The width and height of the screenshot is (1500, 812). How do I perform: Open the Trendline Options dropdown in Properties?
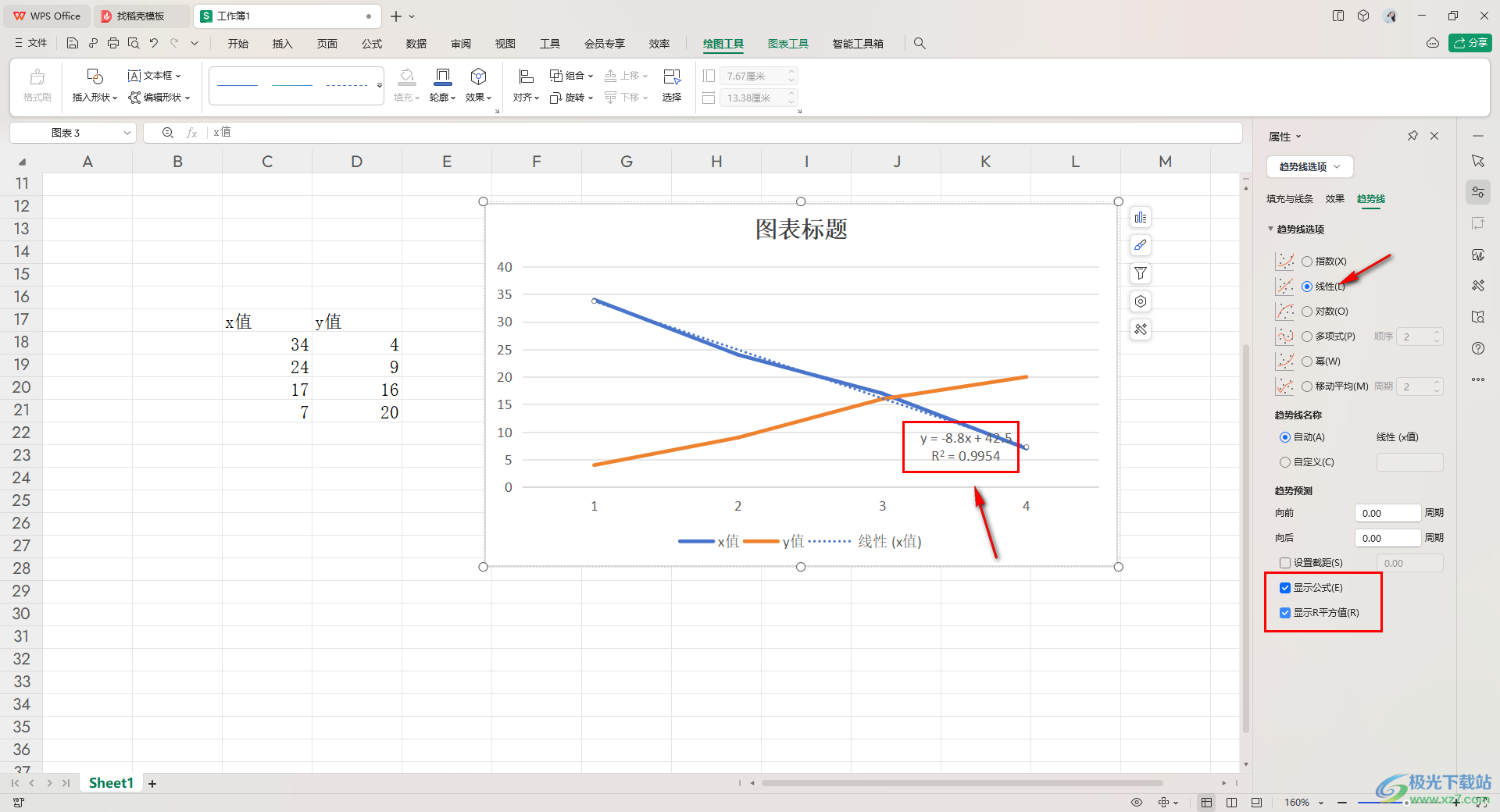(1309, 167)
